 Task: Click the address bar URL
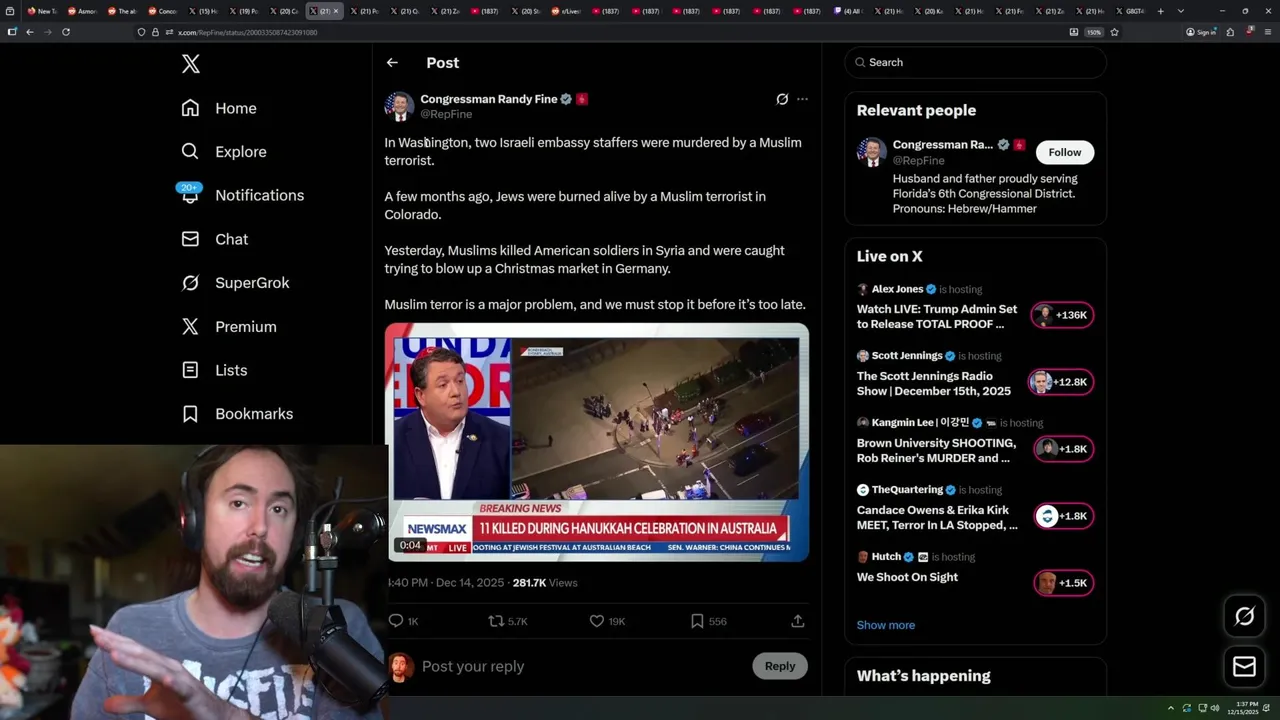(x=248, y=33)
